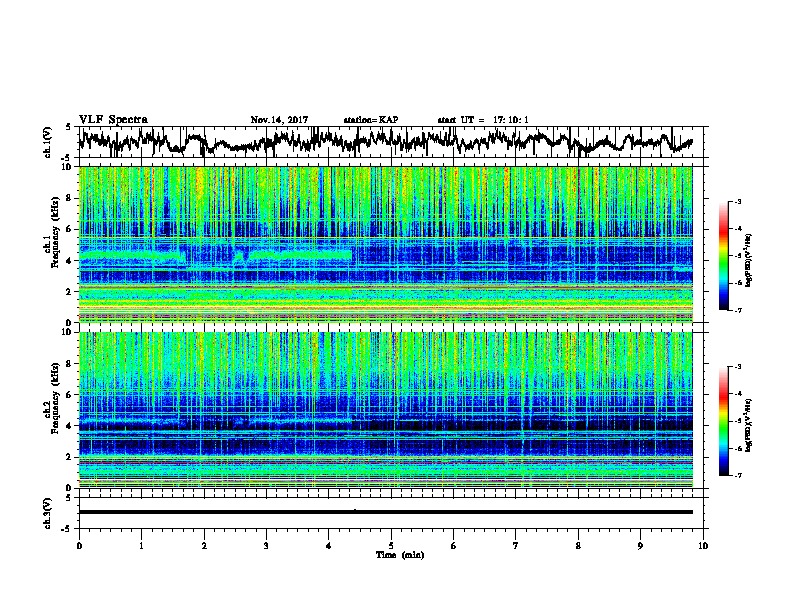This screenshot has height=612, width=792.
Task: Click the ch.2 spectrogram color scale bar
Action: tap(724, 421)
